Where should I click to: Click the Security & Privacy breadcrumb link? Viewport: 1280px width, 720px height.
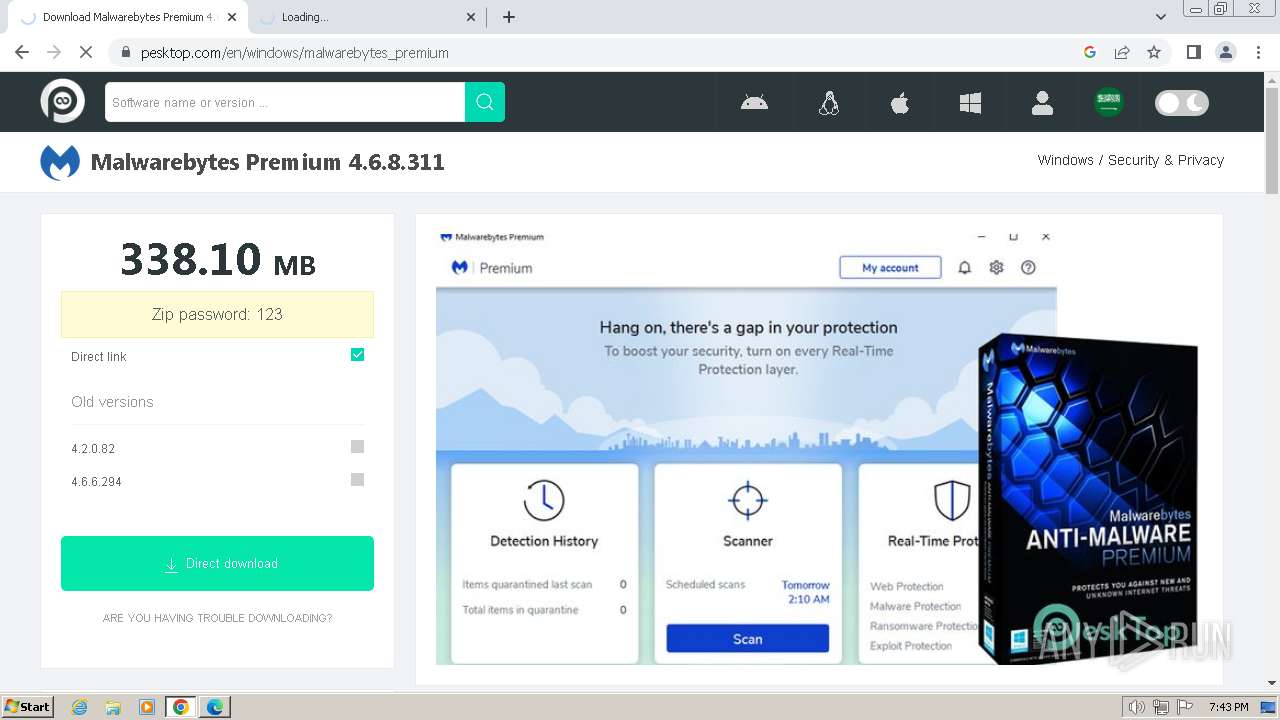(1165, 160)
